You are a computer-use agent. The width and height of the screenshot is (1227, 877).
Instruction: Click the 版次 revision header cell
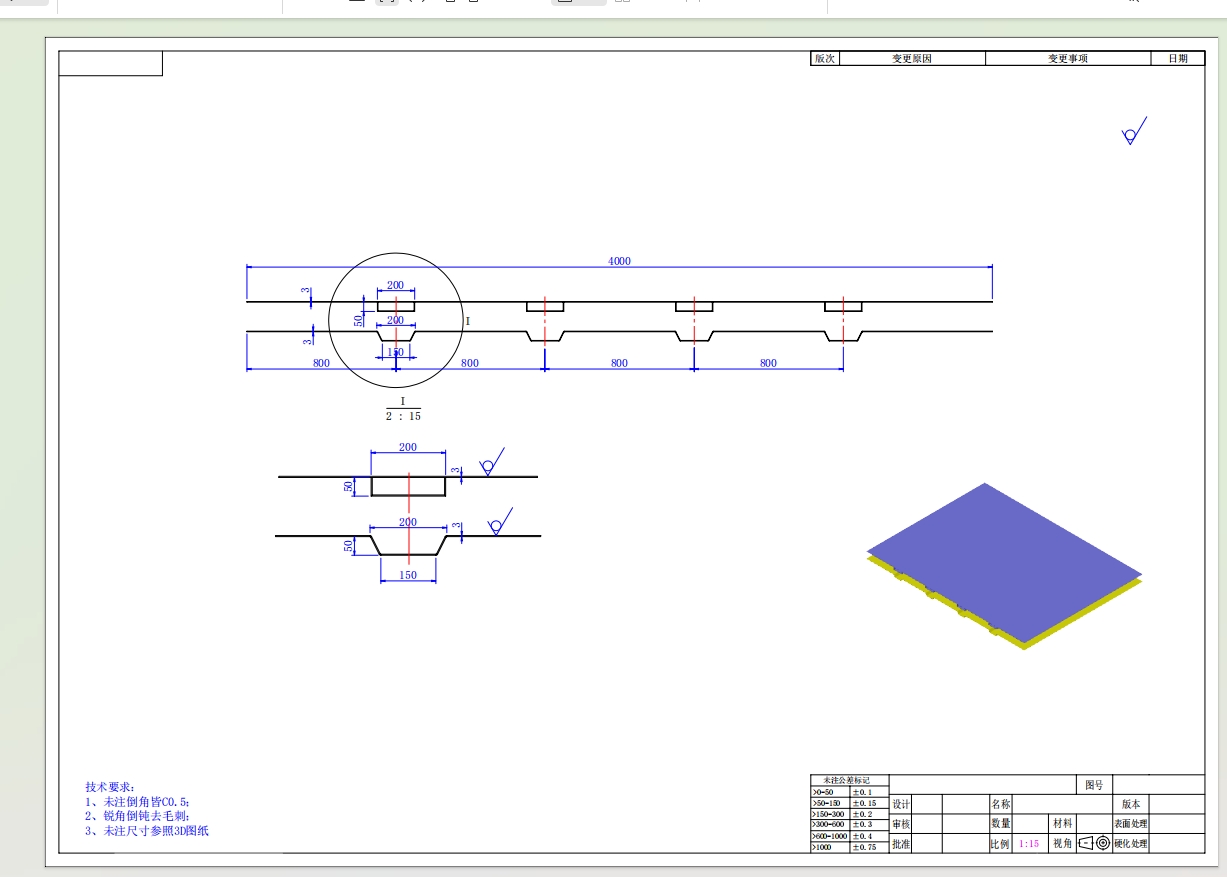(824, 59)
